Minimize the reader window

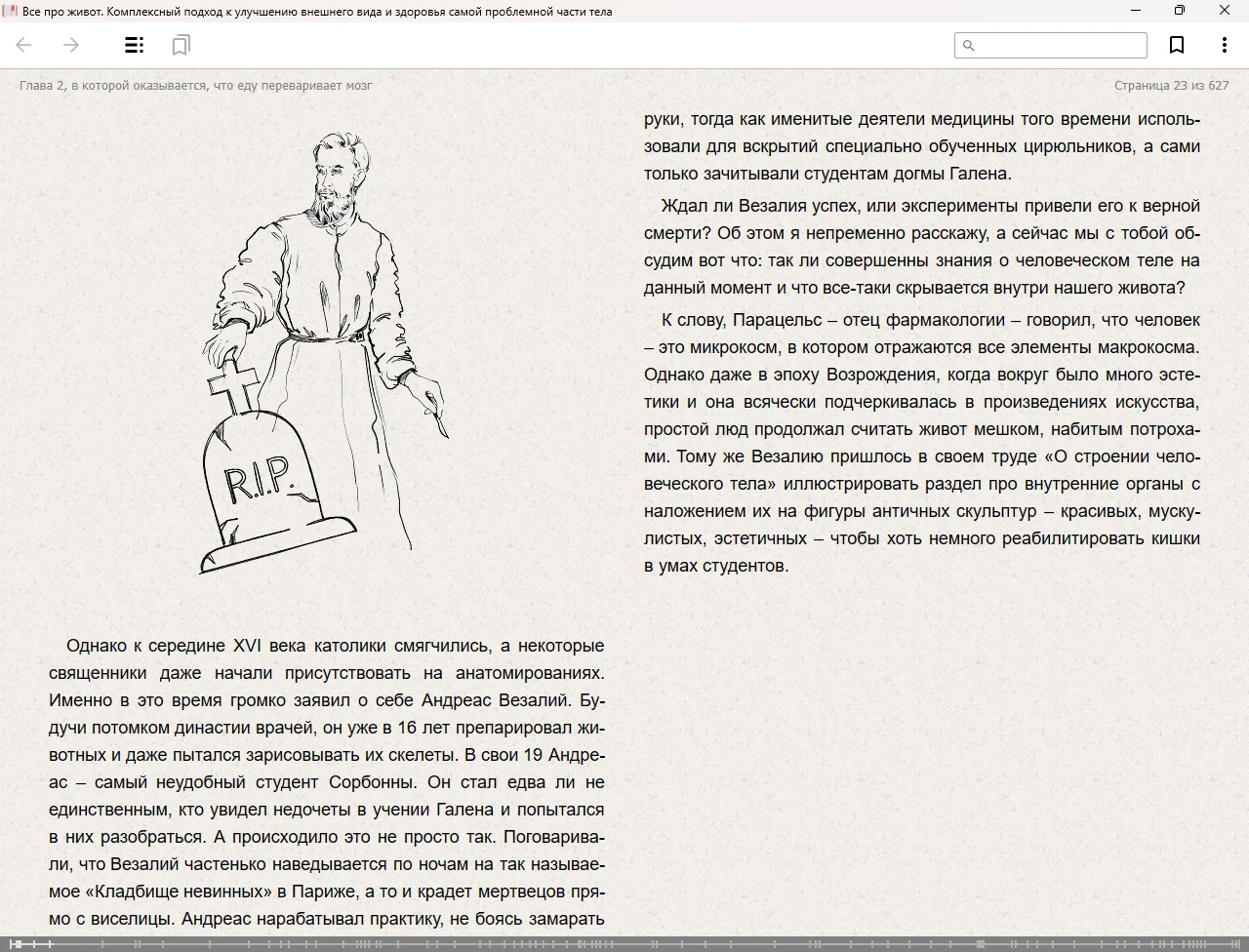[1135, 11]
